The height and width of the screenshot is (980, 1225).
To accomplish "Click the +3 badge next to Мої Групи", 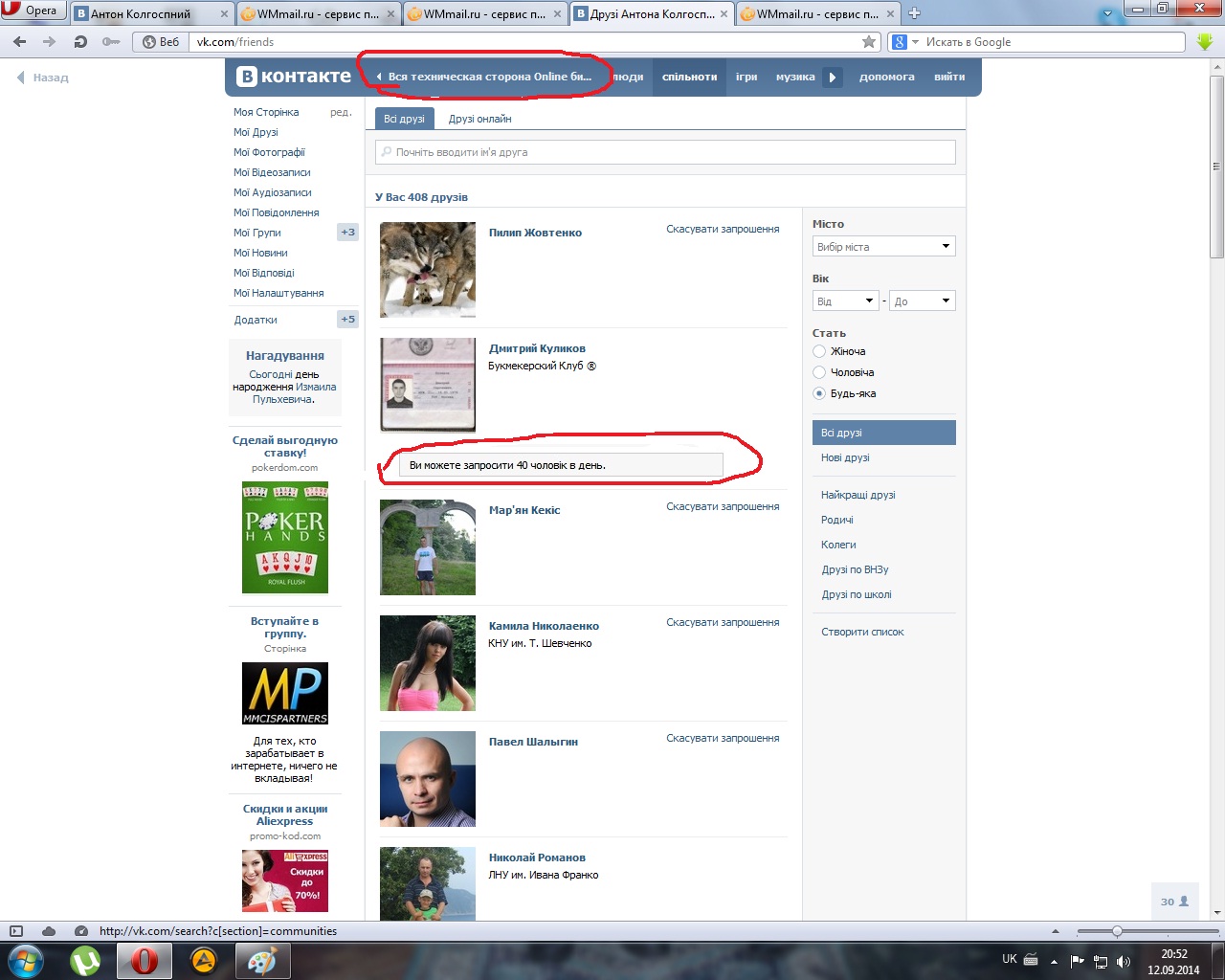I will 347,232.
